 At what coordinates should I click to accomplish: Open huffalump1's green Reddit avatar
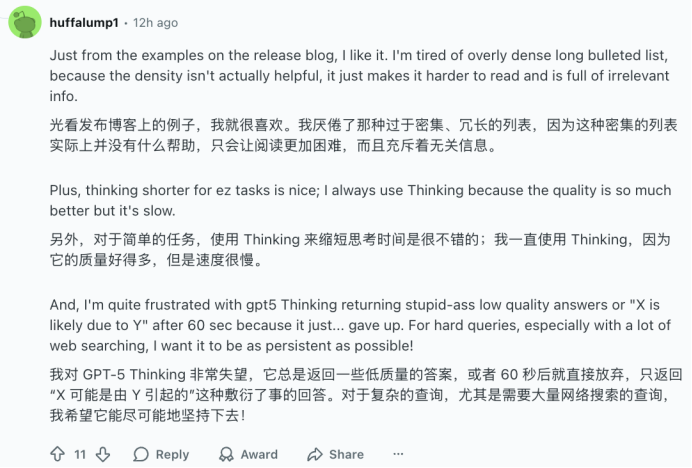click(24, 22)
